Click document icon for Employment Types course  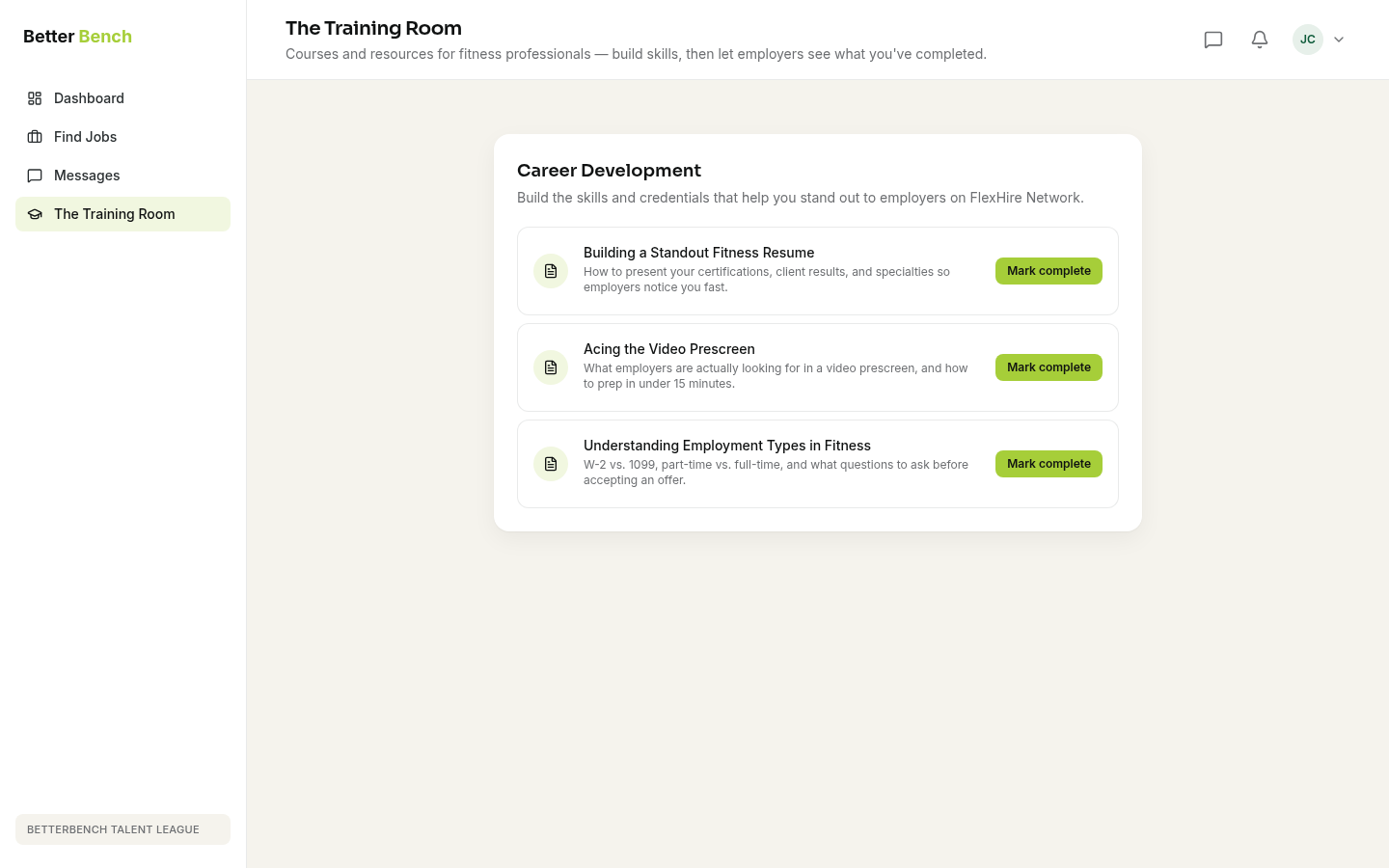pyautogui.click(x=551, y=464)
